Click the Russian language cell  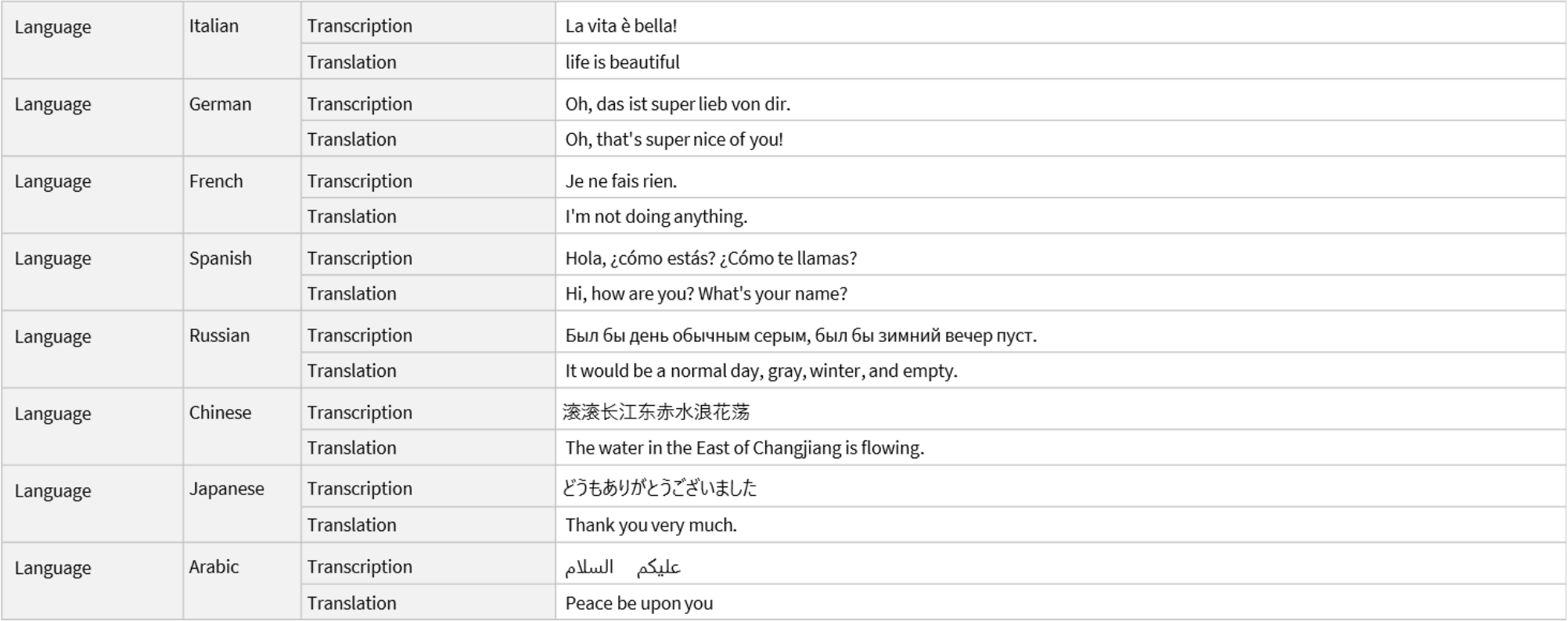click(x=219, y=336)
